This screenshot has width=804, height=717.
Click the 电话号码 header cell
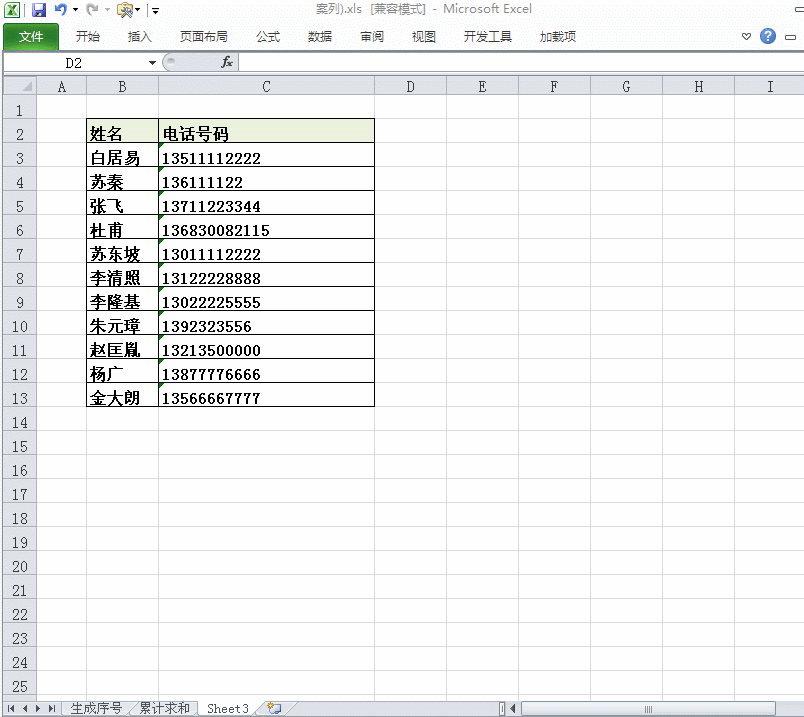pos(267,131)
